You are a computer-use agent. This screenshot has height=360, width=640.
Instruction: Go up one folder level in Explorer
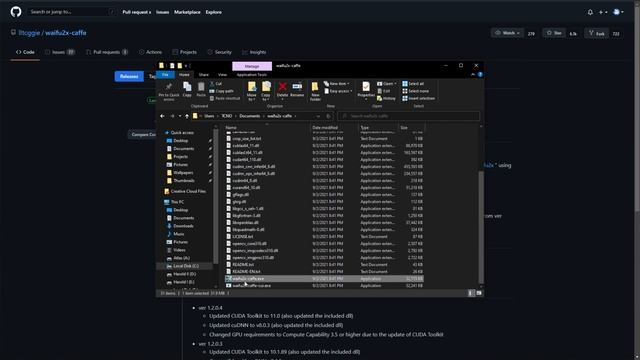coord(187,116)
